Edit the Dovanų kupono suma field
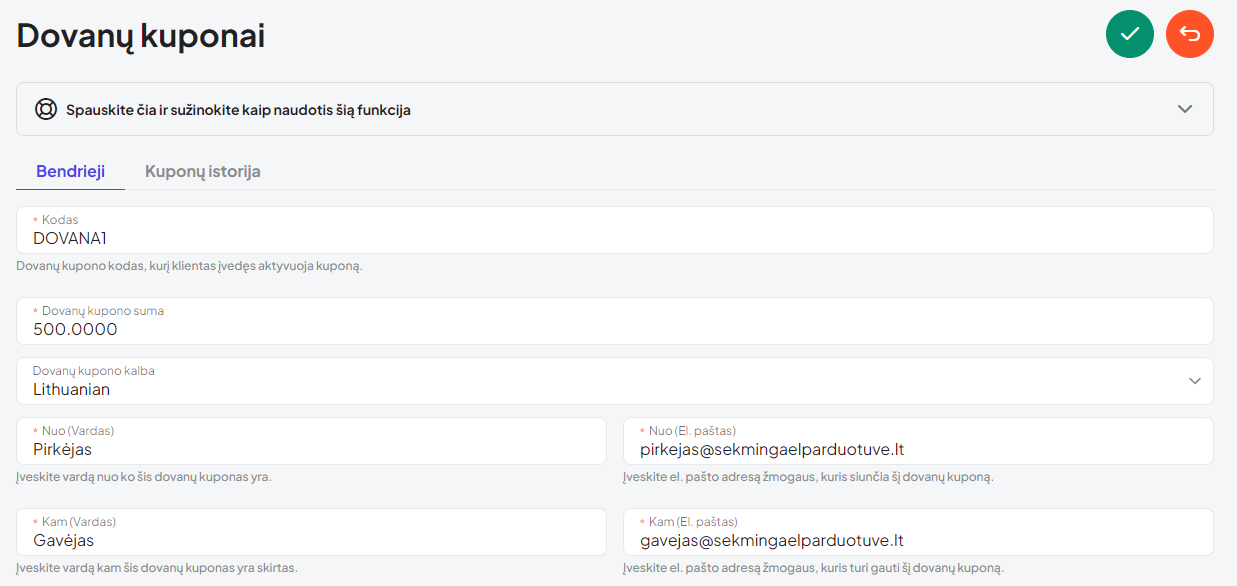Viewport: 1237px width, 586px height. (615, 321)
